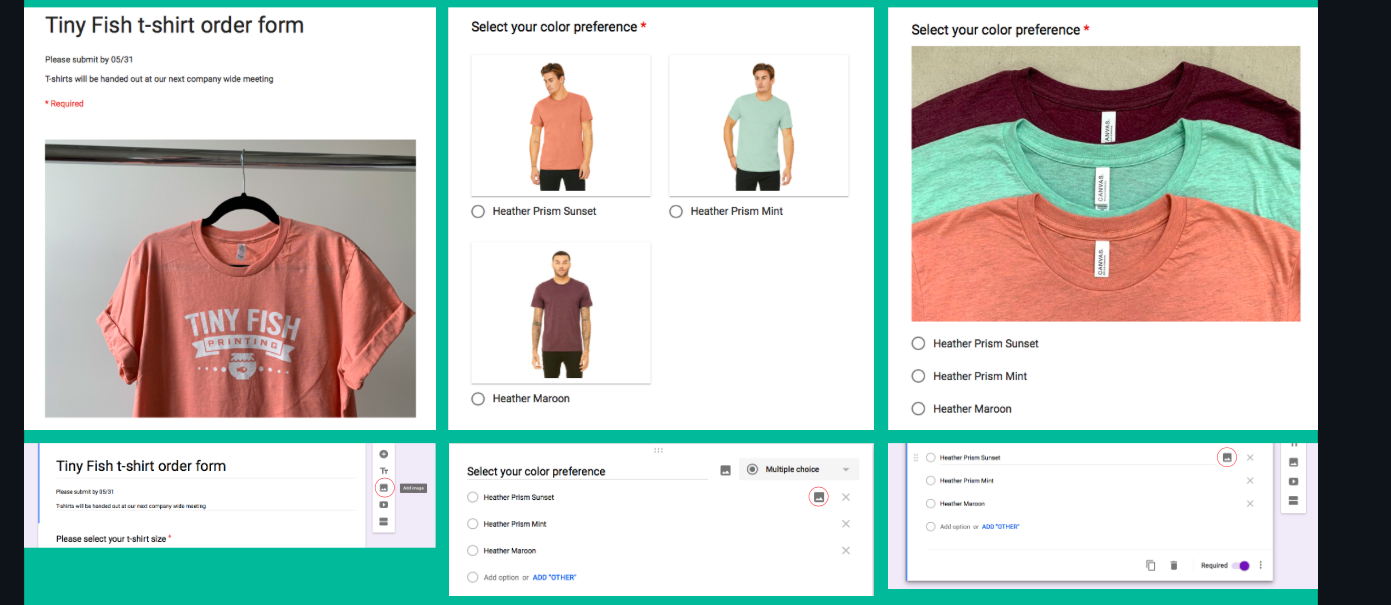Click the maroon t-shirt model photo
Screen dimensions: 1391x605
(x=560, y=313)
